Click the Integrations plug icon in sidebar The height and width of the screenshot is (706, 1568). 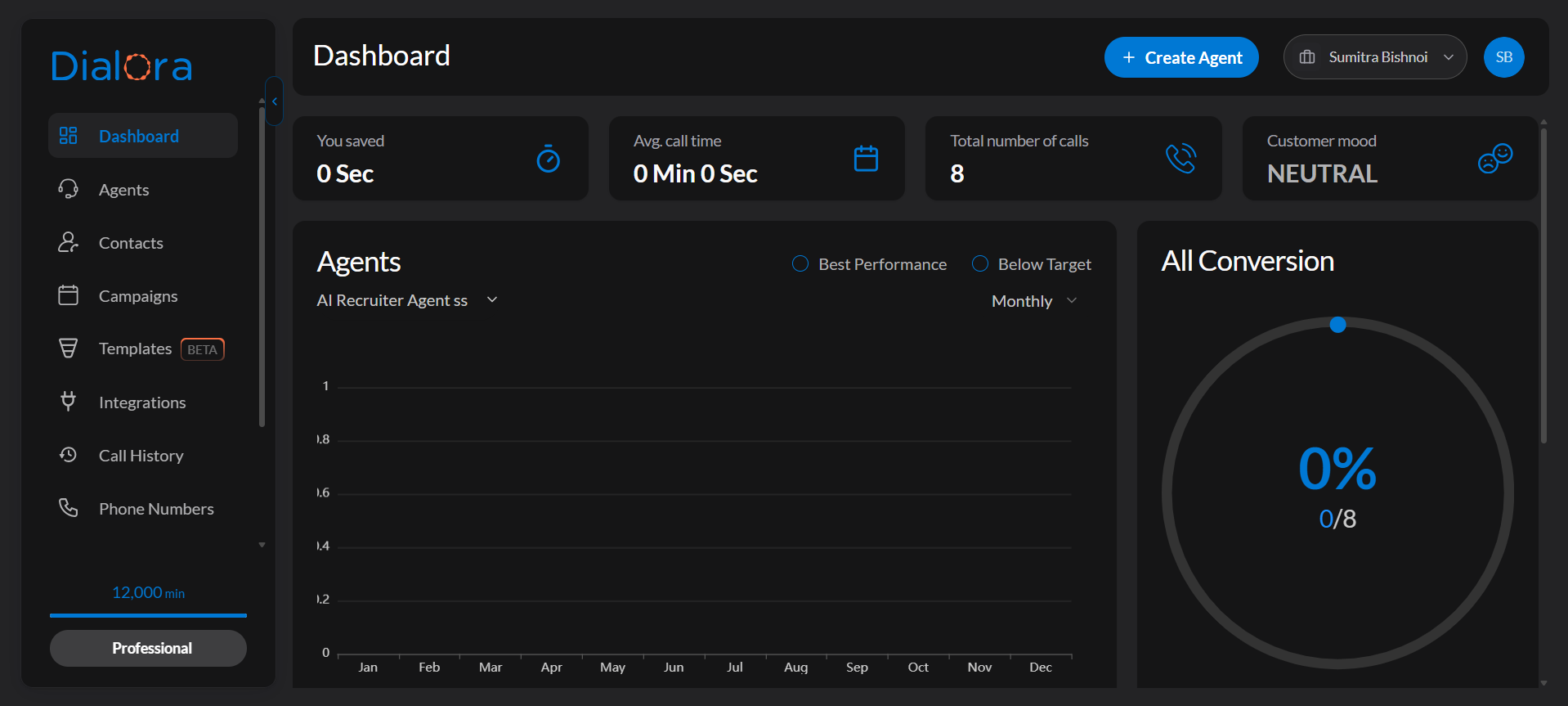pos(69,402)
